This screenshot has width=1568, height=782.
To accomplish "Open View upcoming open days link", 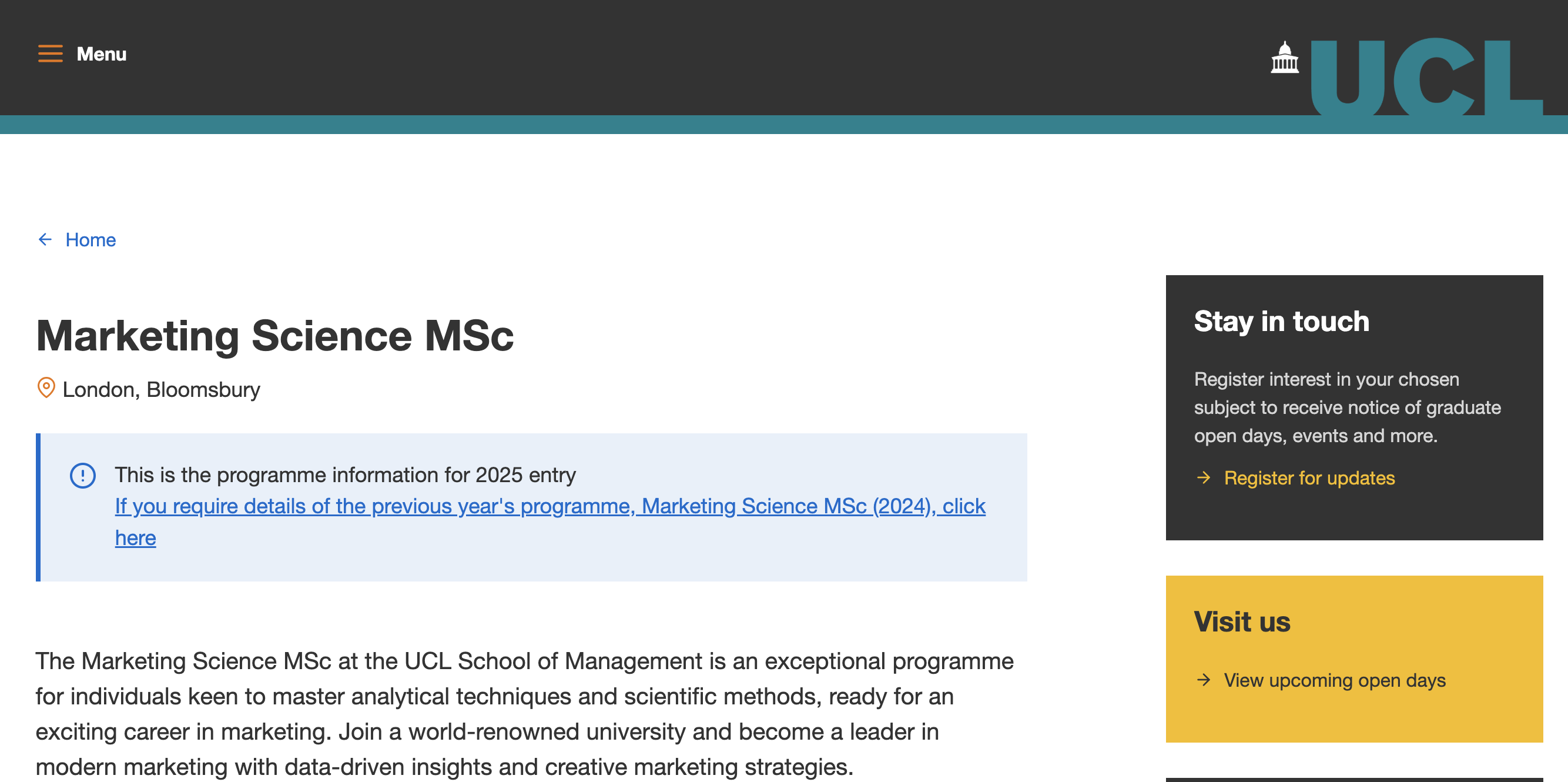I will (x=1334, y=680).
